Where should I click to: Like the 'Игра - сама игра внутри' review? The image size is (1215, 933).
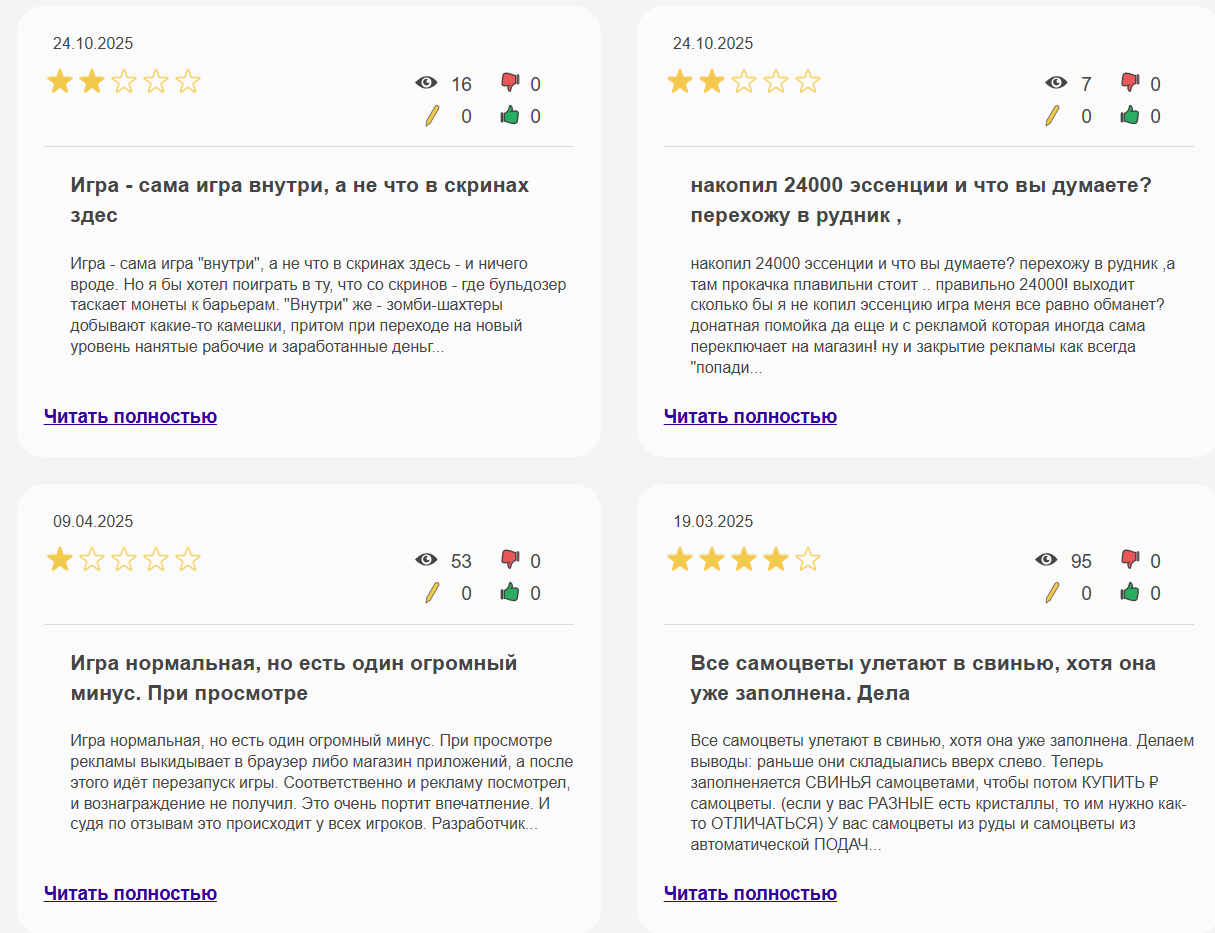[511, 116]
